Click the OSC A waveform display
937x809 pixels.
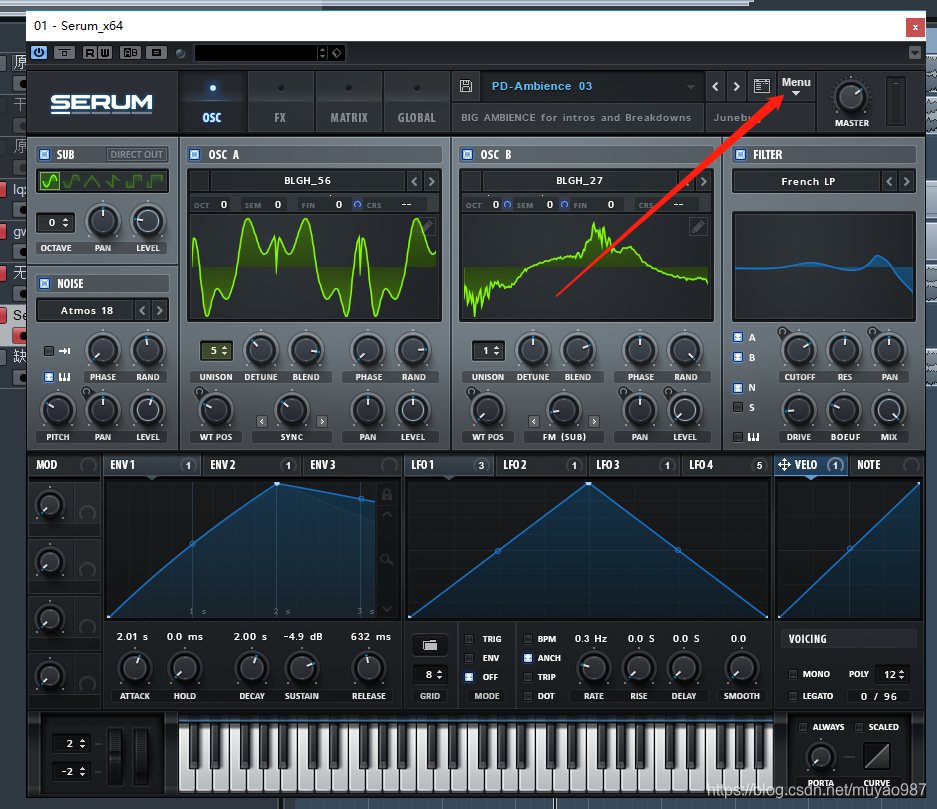coord(314,267)
